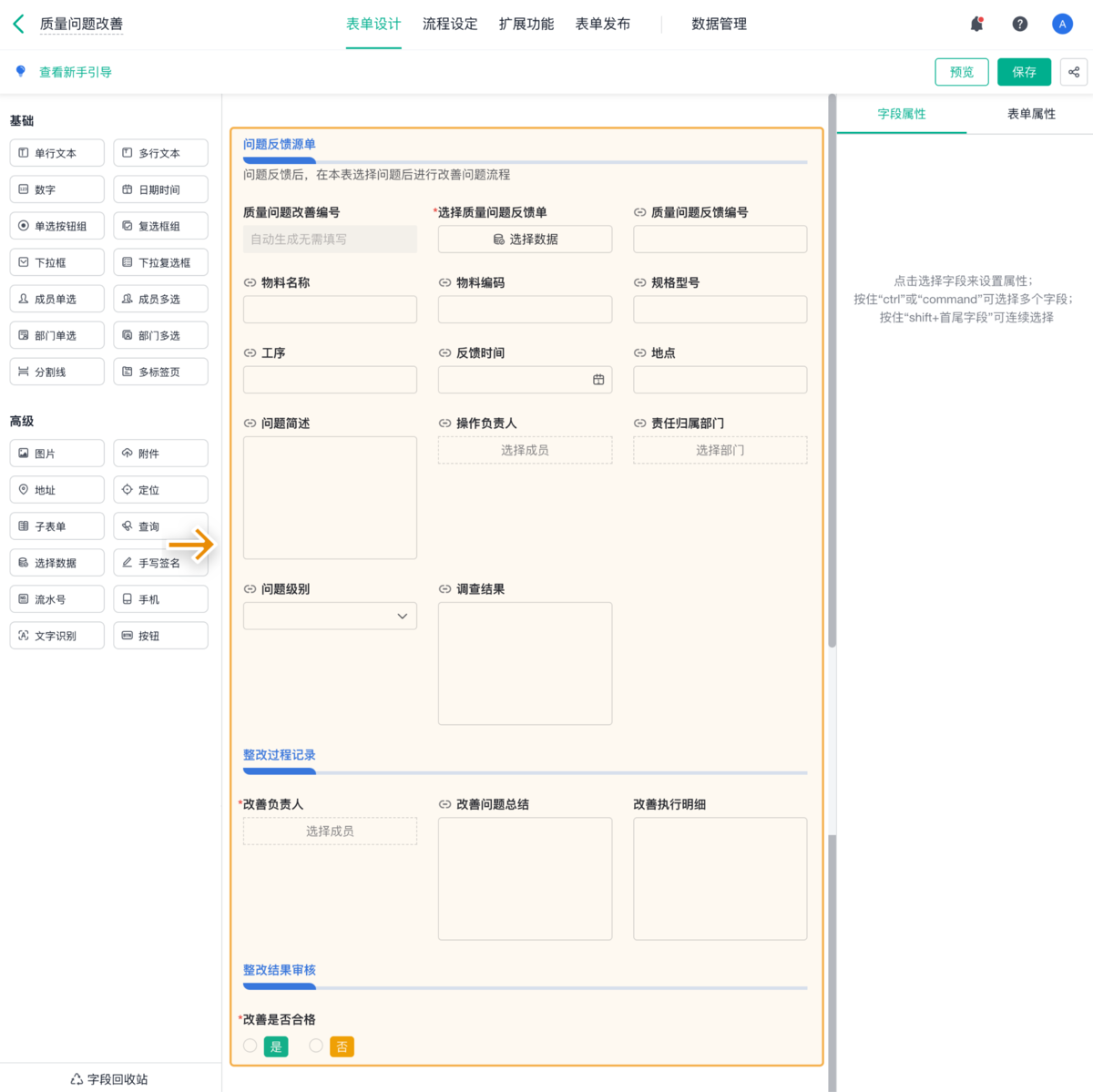The image size is (1093, 1092).
Task: Add a 多行文本 field
Action: click(161, 153)
